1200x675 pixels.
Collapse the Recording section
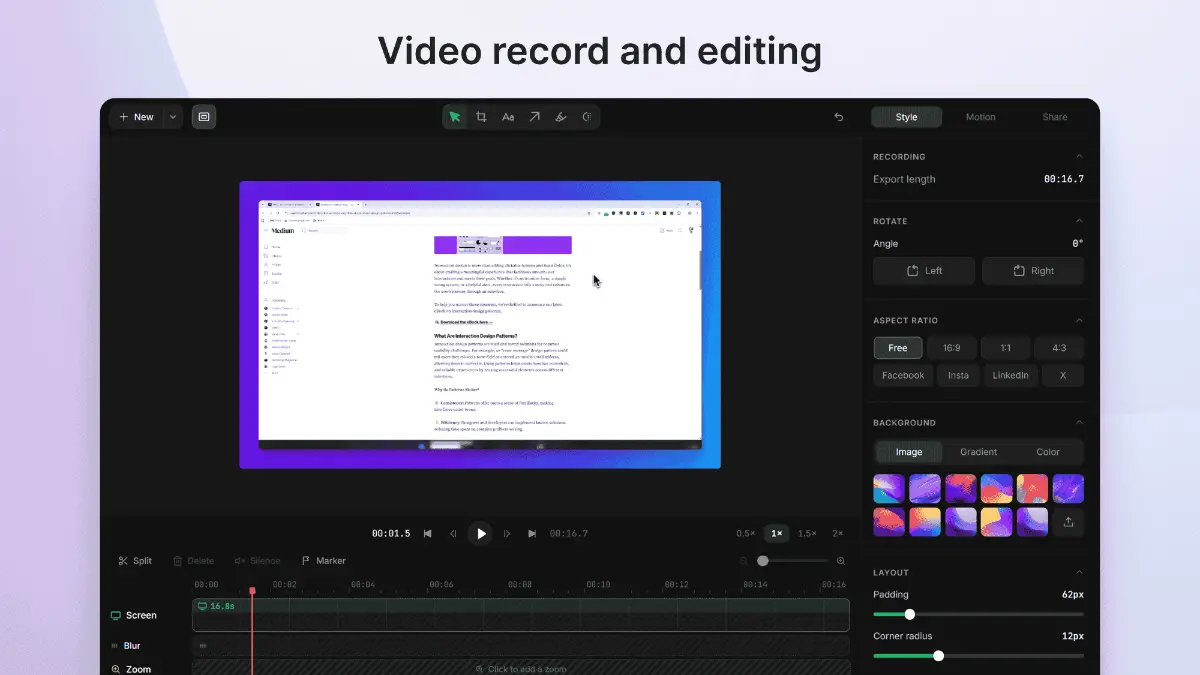(1078, 157)
